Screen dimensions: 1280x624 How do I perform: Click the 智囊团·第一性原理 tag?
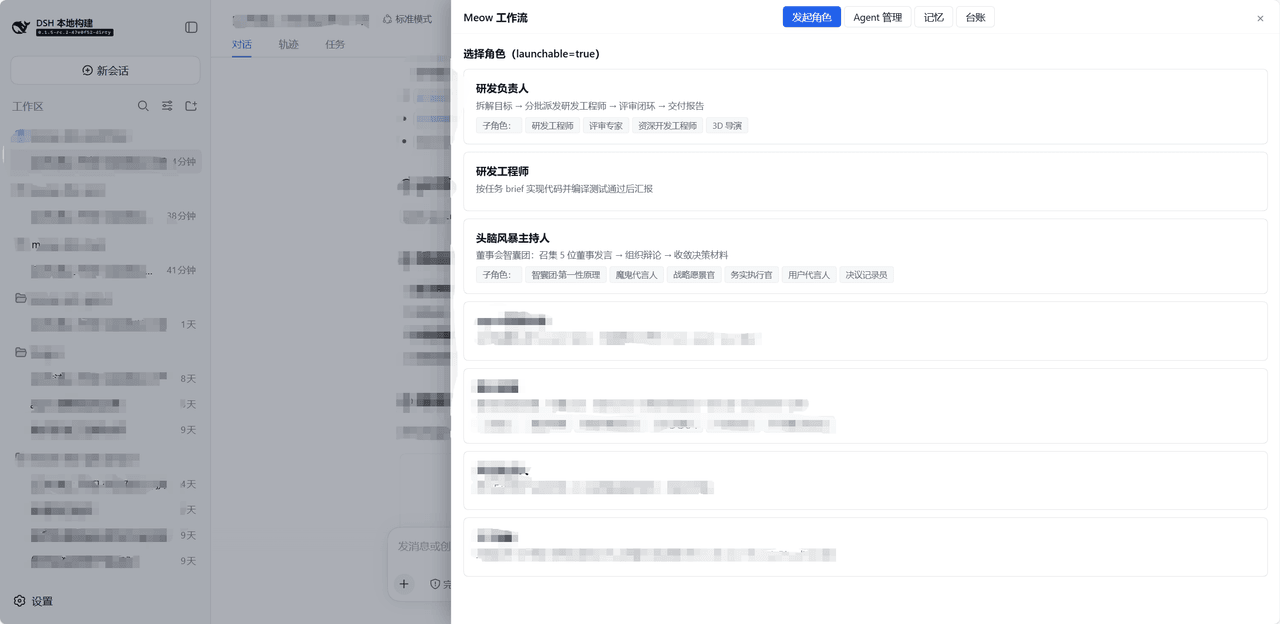coord(565,275)
